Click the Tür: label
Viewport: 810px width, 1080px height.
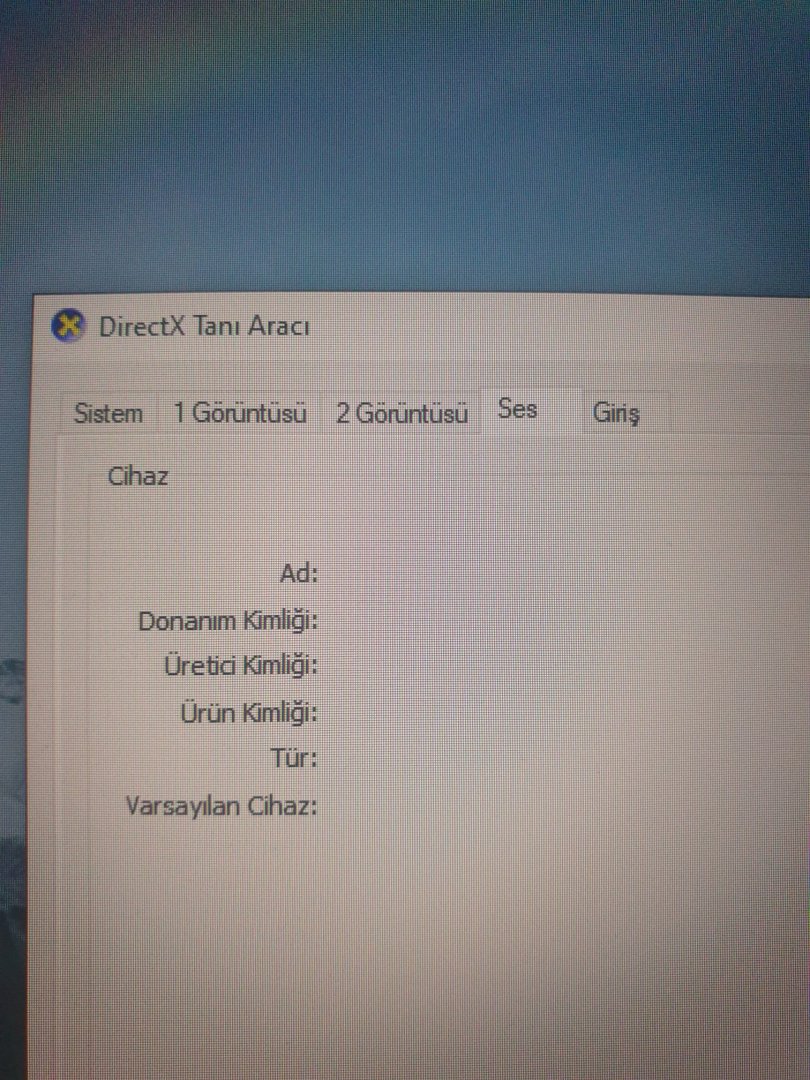click(295, 758)
